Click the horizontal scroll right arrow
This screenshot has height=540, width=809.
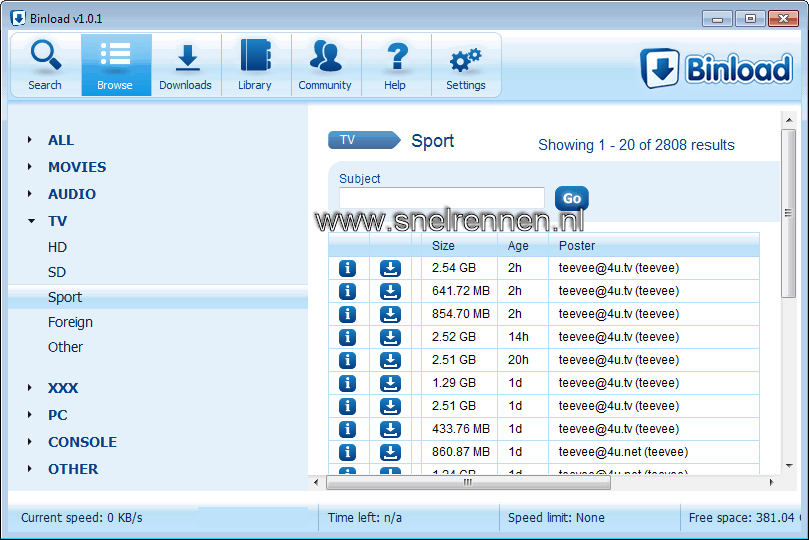coord(771,483)
